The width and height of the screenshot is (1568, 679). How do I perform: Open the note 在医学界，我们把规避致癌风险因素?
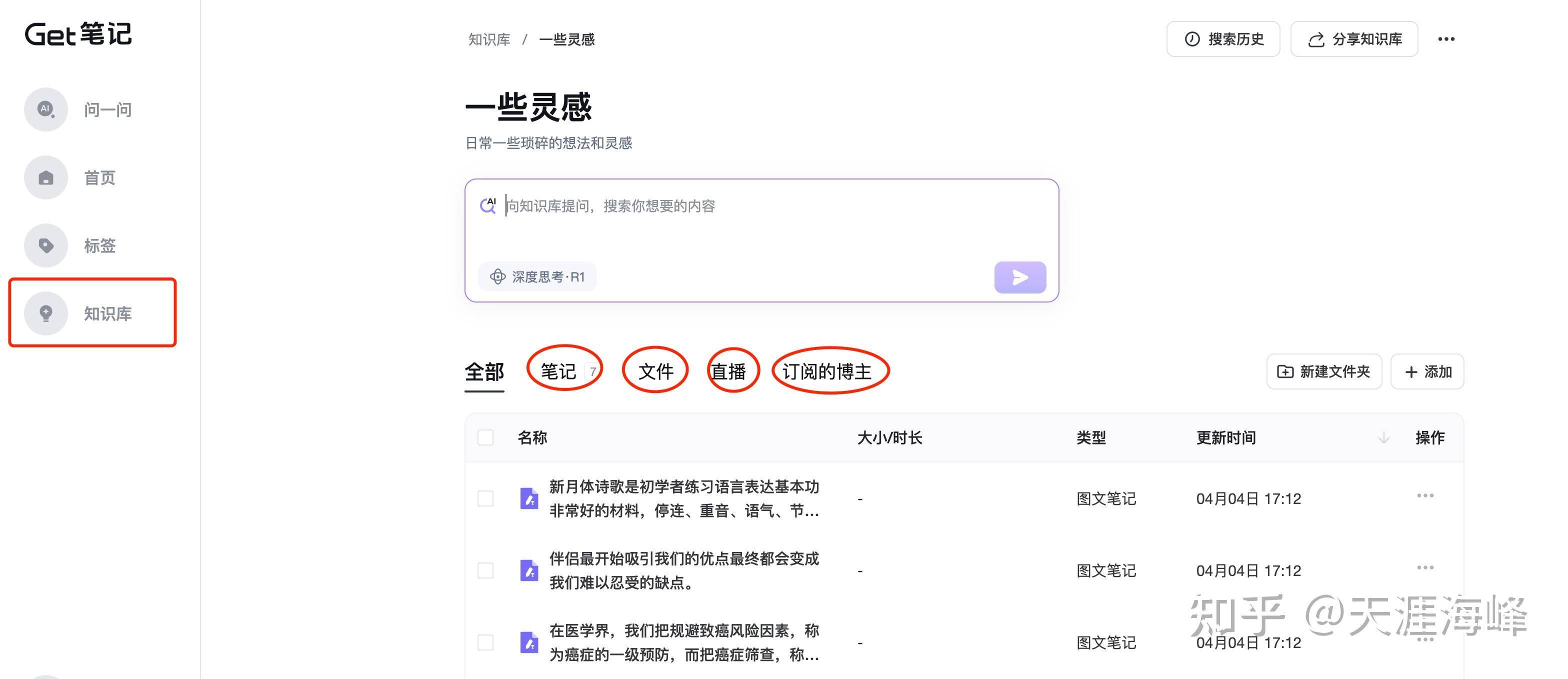pos(684,642)
